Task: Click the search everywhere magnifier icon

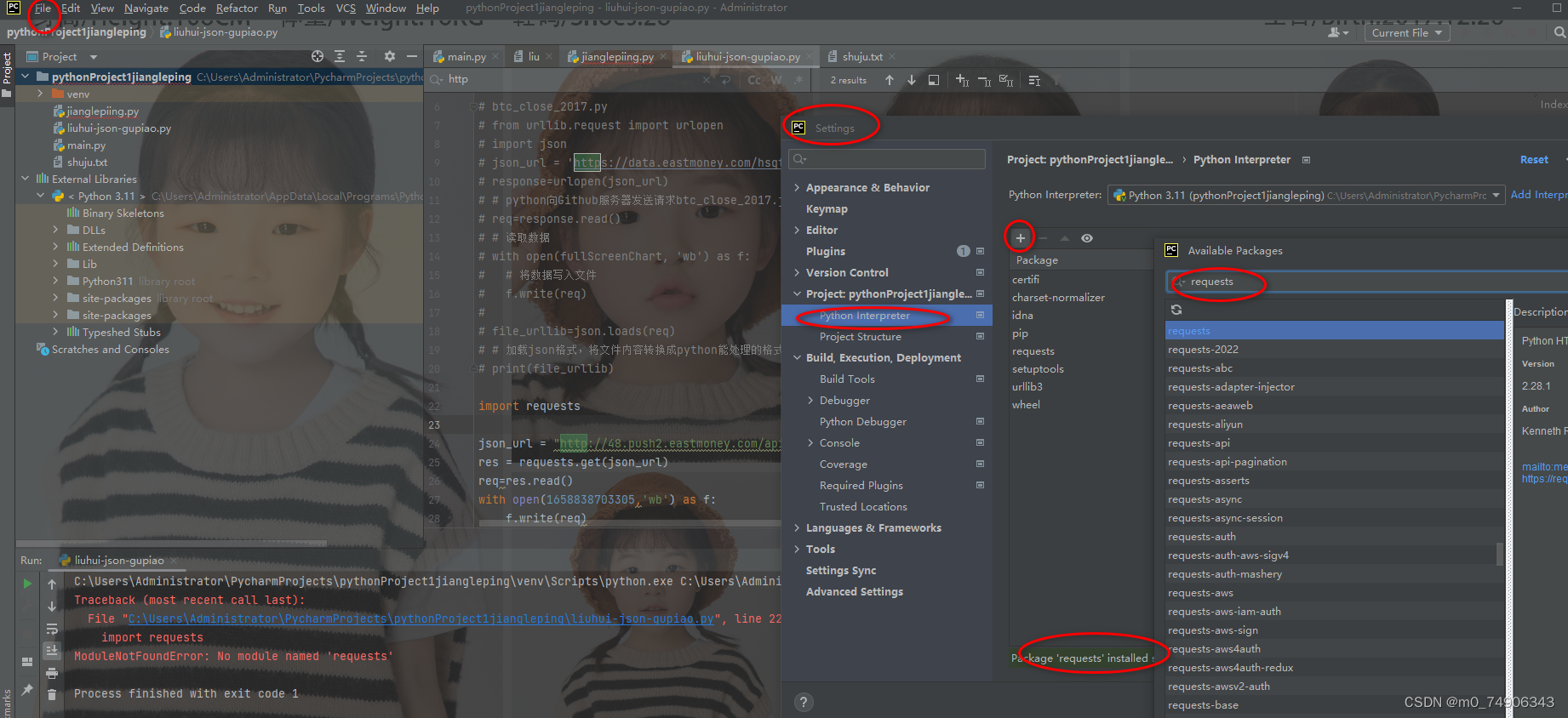Action: (x=1559, y=32)
